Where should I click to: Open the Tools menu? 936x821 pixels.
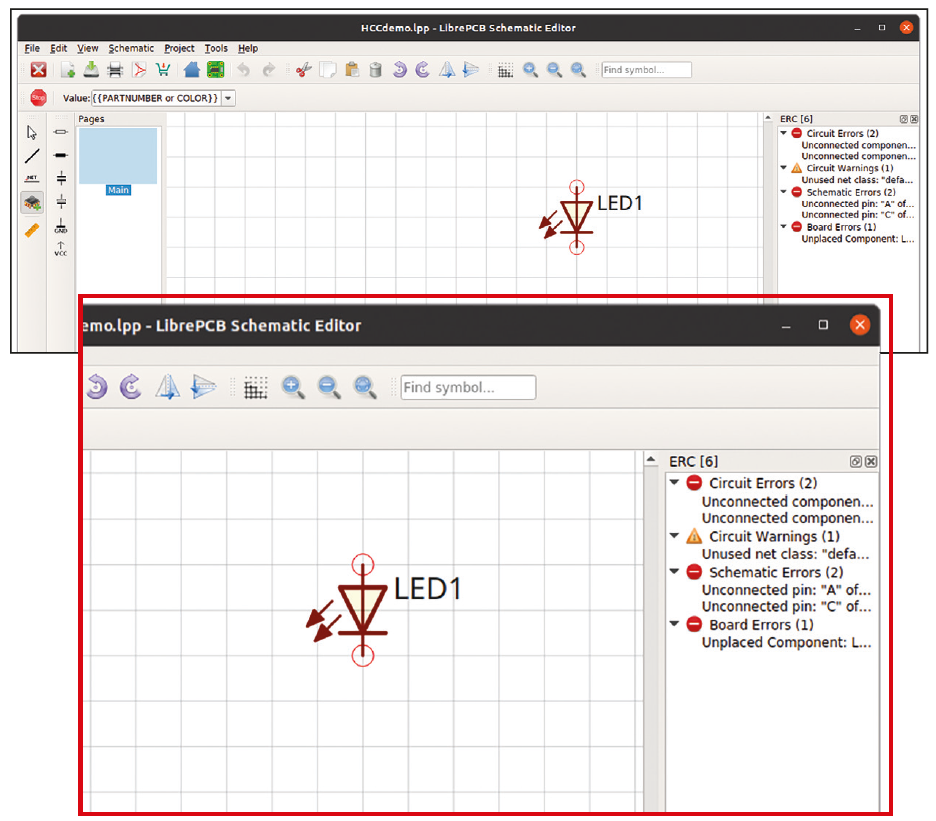[x=216, y=48]
